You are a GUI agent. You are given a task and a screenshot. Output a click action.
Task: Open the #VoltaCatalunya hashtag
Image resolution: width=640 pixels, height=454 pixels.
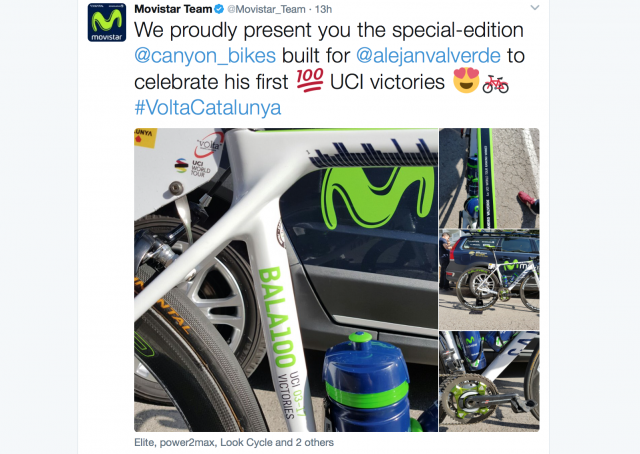[x=208, y=108]
